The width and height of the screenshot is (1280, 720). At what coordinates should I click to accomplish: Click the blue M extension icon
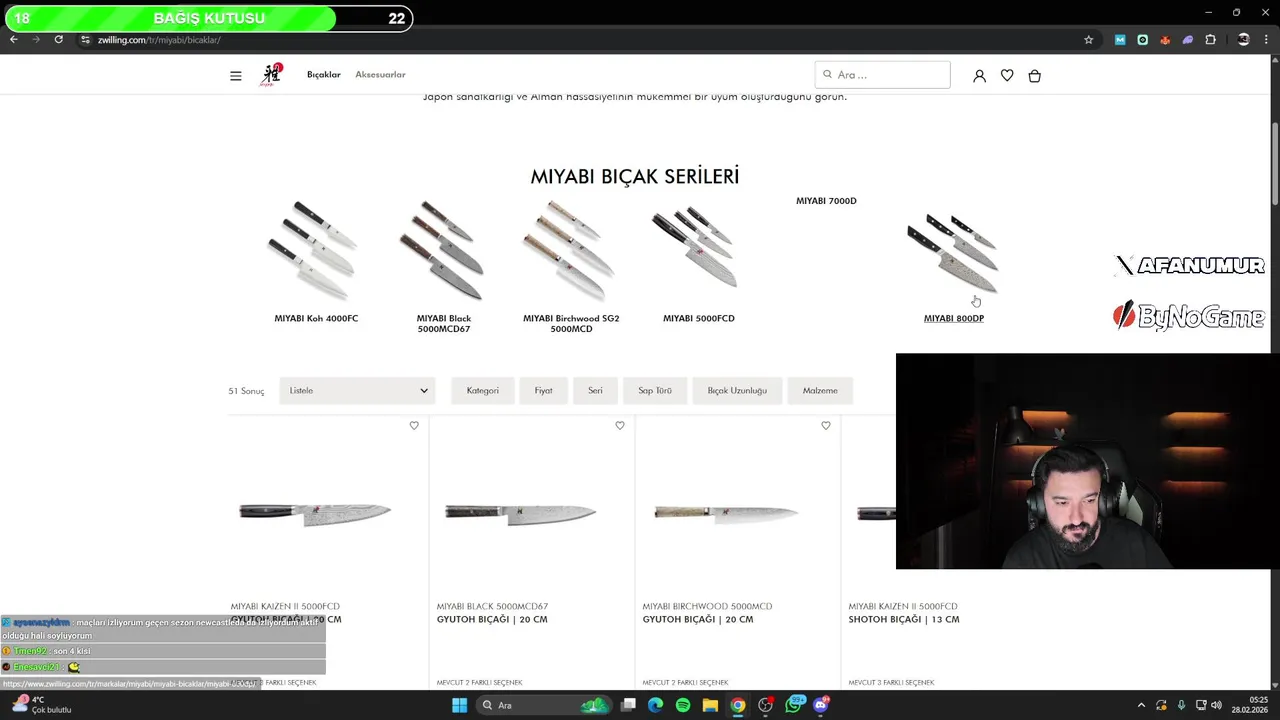pos(1120,40)
